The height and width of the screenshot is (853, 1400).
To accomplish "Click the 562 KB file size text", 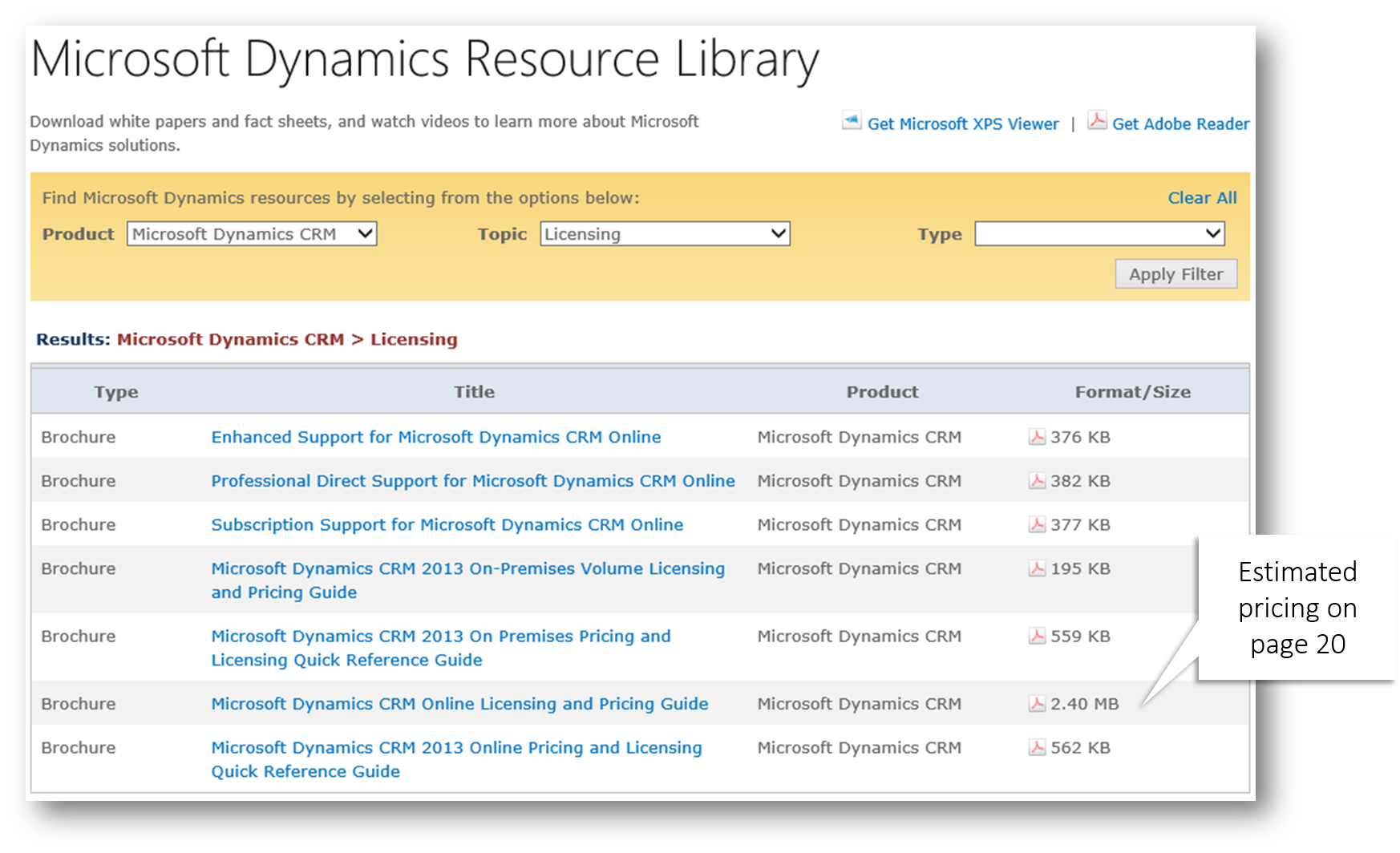I will (x=1080, y=747).
